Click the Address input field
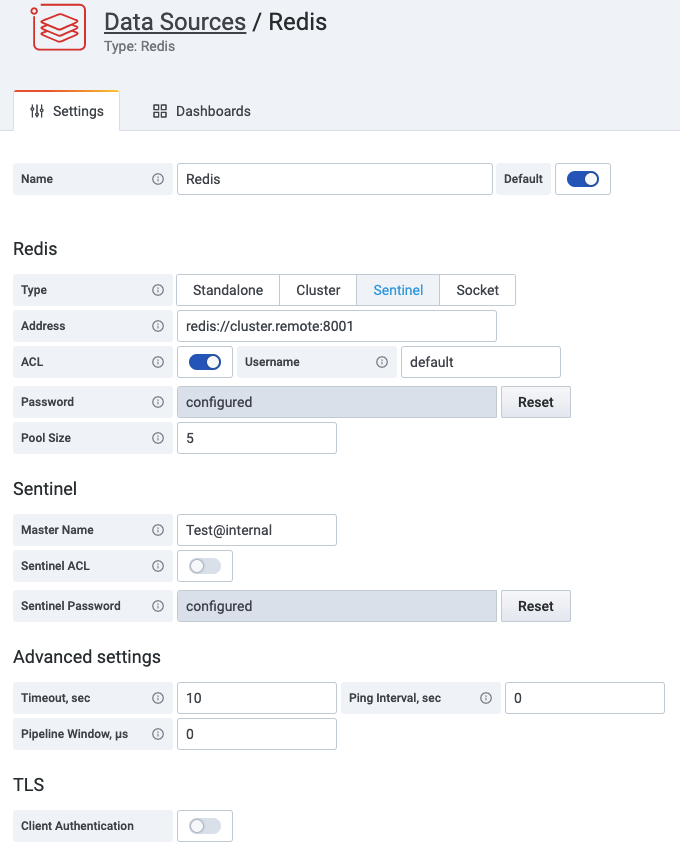 point(336,326)
